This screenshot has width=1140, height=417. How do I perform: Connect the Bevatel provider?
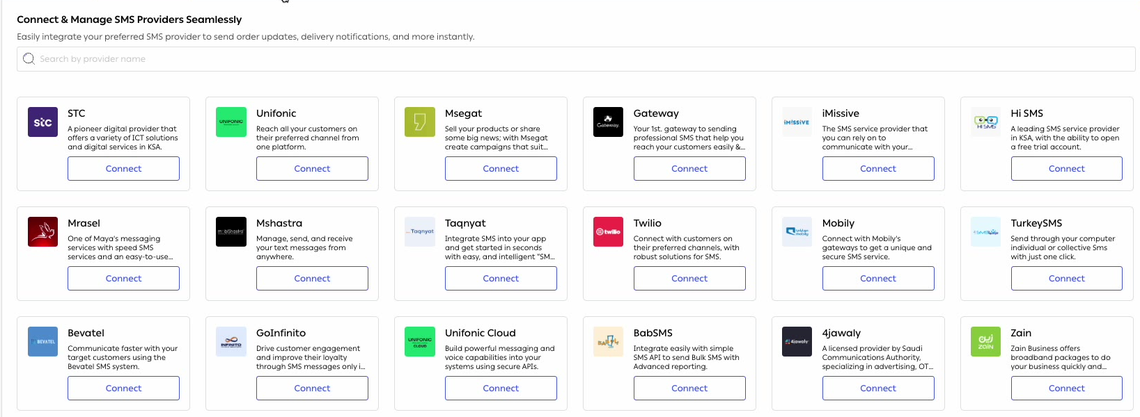pos(124,388)
